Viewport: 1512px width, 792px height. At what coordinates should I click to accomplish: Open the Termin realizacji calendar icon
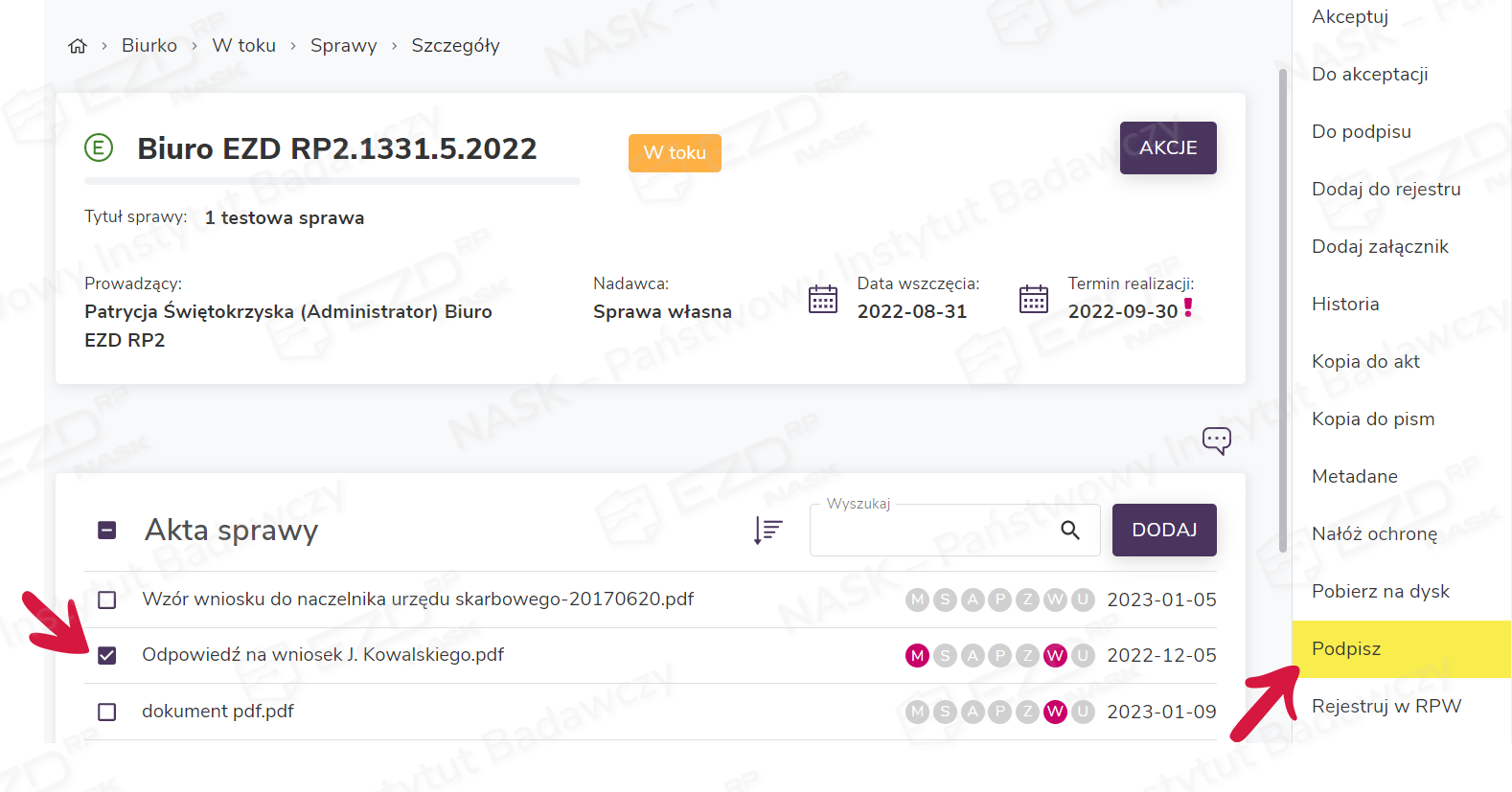[x=1033, y=300]
